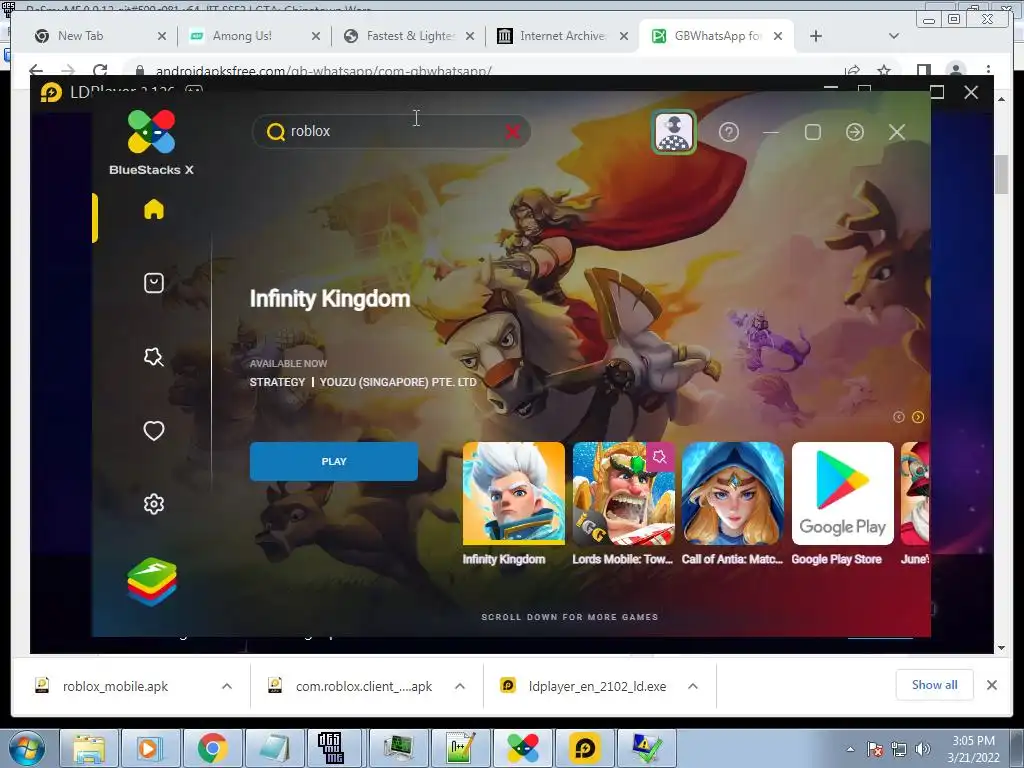Image resolution: width=1024 pixels, height=768 pixels.
Task: Show next featured game with right arrow
Action: click(918, 417)
